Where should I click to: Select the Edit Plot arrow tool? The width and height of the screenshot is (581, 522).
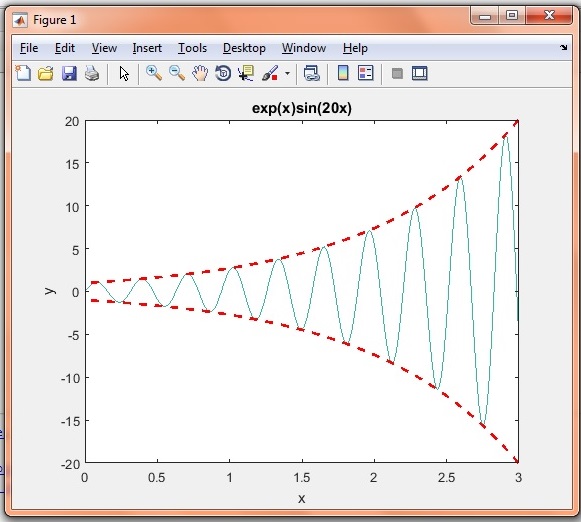[124, 73]
